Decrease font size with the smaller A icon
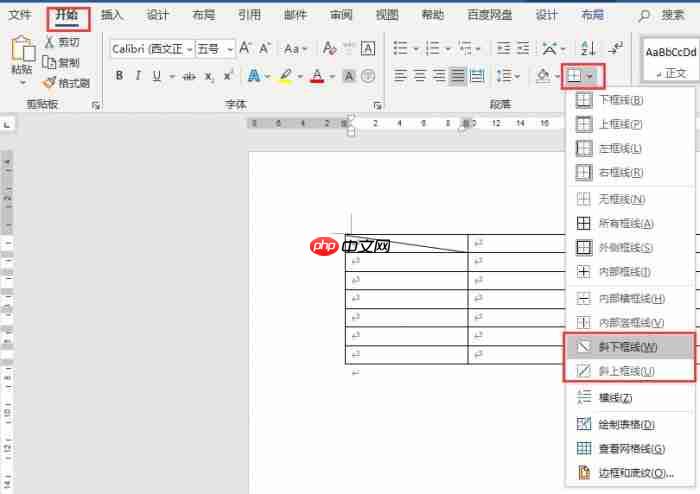The width and height of the screenshot is (700, 494). [x=265, y=48]
